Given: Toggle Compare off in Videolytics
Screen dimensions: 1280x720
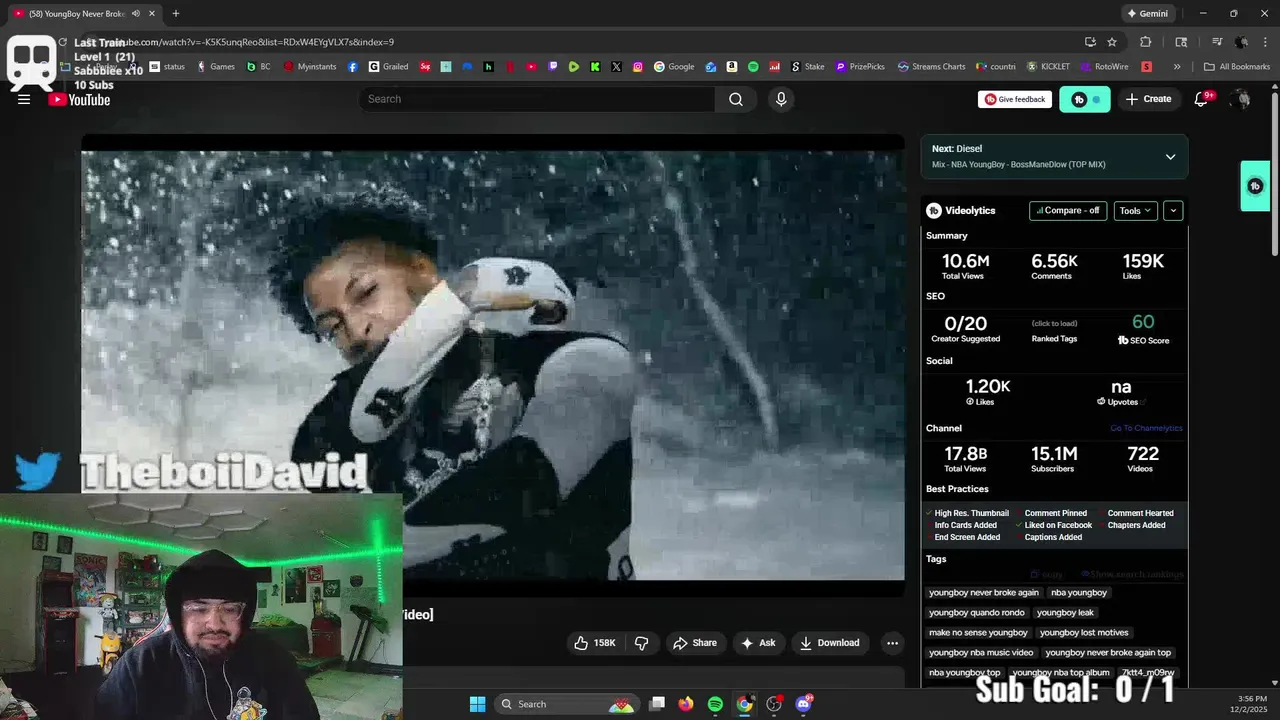Looking at the screenshot, I should (1068, 211).
